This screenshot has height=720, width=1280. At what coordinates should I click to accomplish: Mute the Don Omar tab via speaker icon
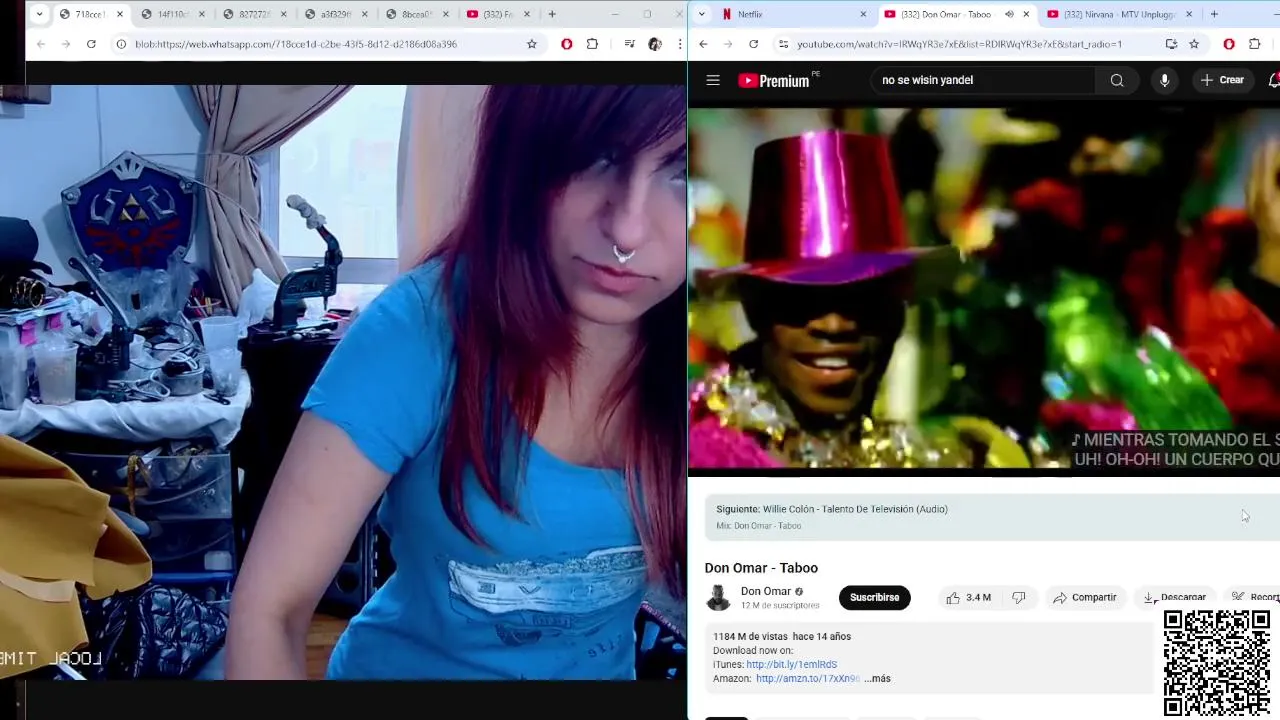point(1008,14)
